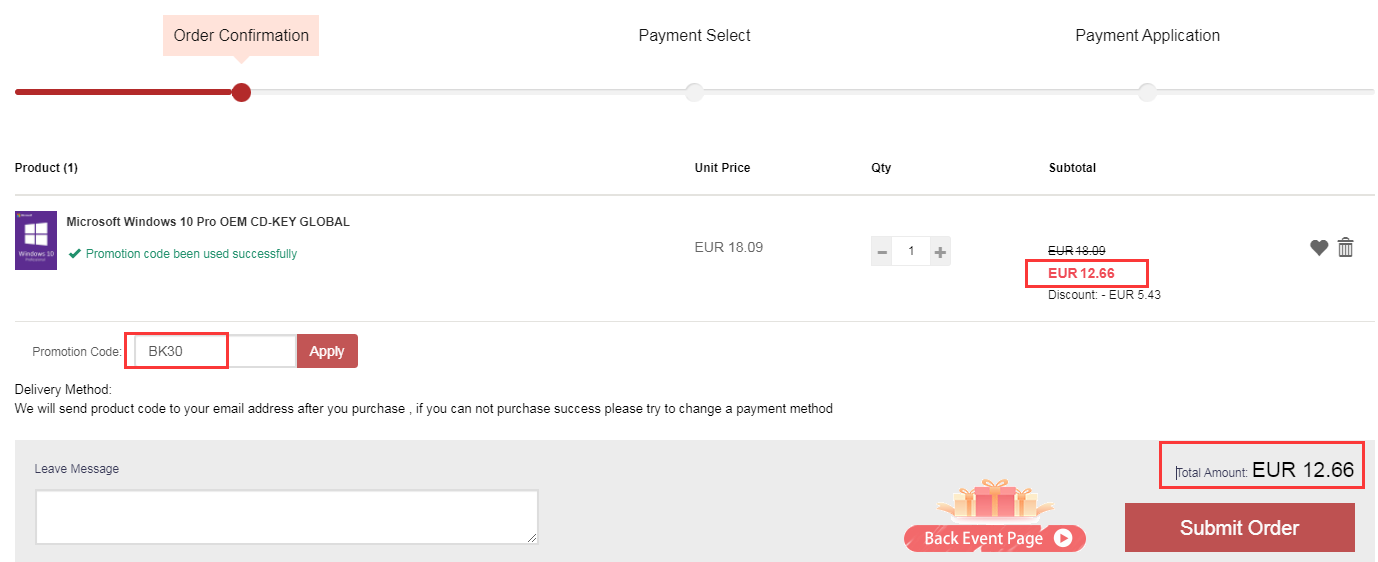1378x562 pixels.
Task: Click the Payment Select progress dot
Action: 694,92
